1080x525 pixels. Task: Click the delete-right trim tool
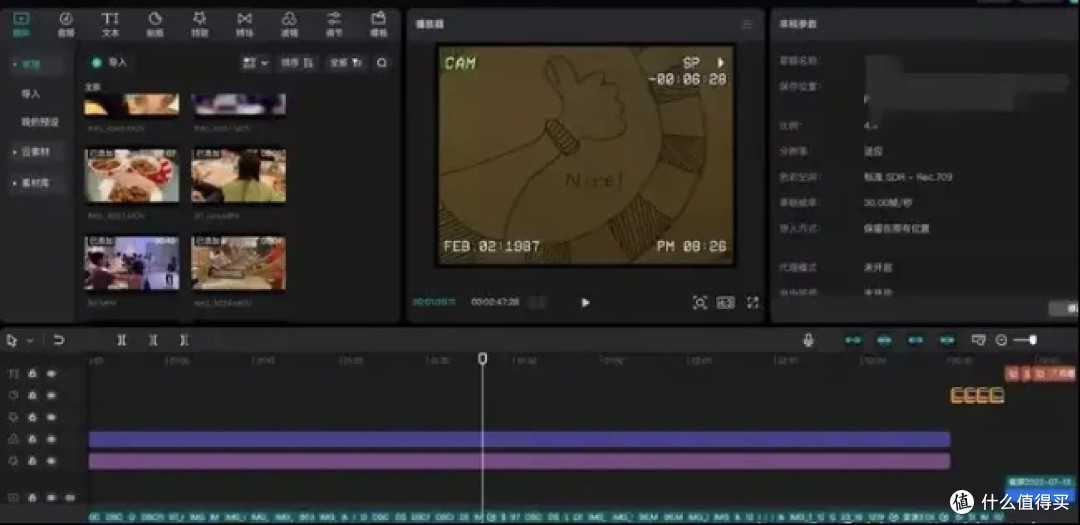[184, 340]
